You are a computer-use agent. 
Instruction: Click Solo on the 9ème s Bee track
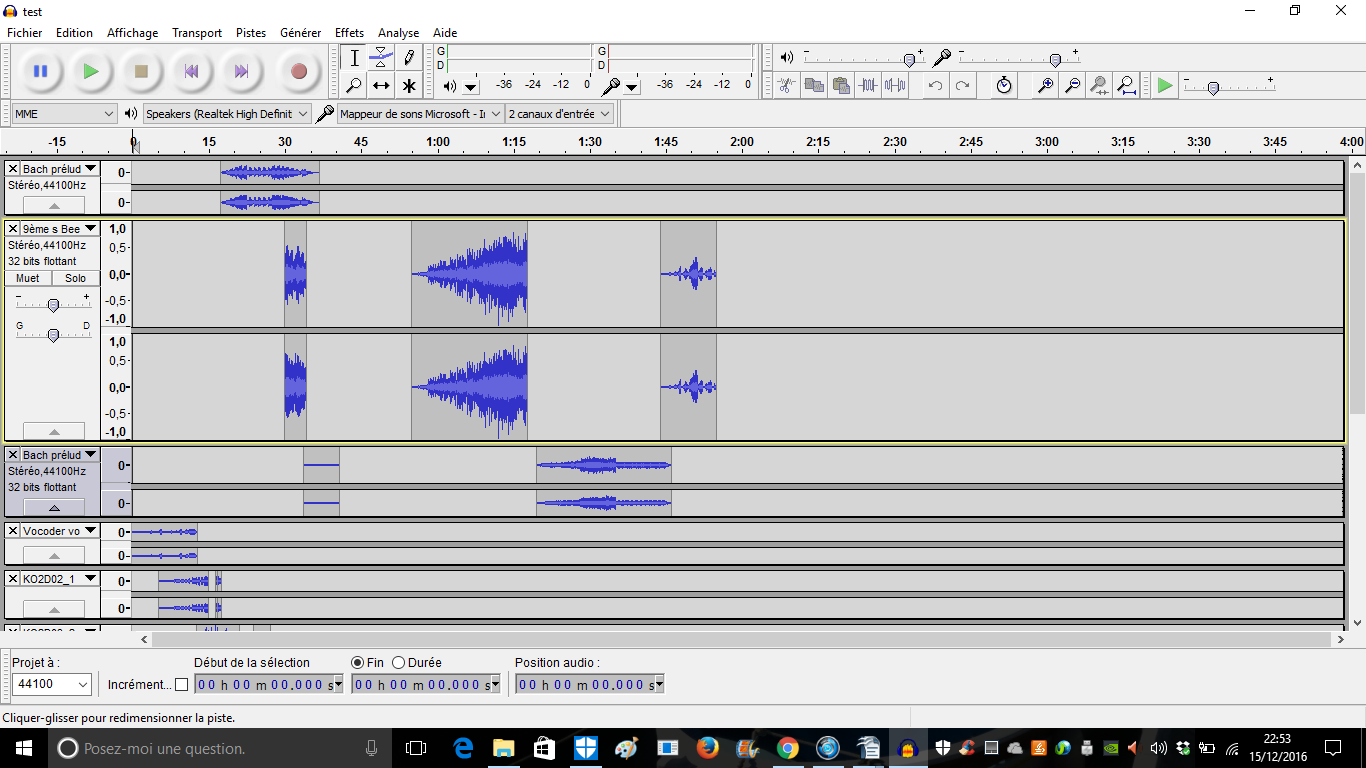76,279
